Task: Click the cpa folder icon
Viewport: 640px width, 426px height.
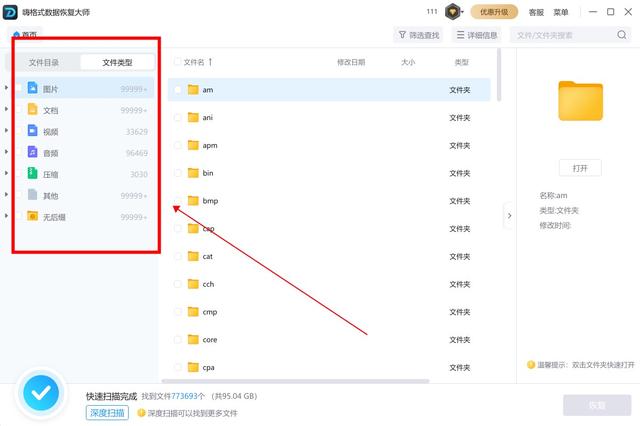Action: pos(193,367)
